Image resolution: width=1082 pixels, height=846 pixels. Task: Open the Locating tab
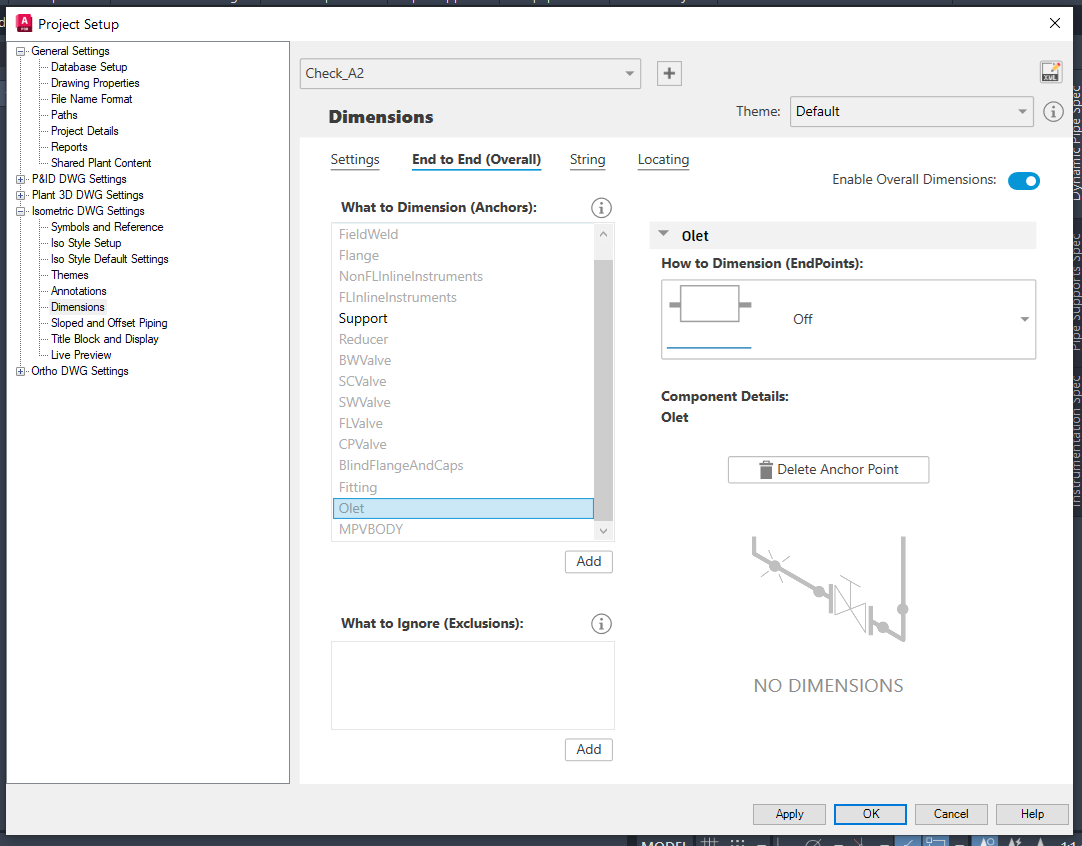point(663,159)
